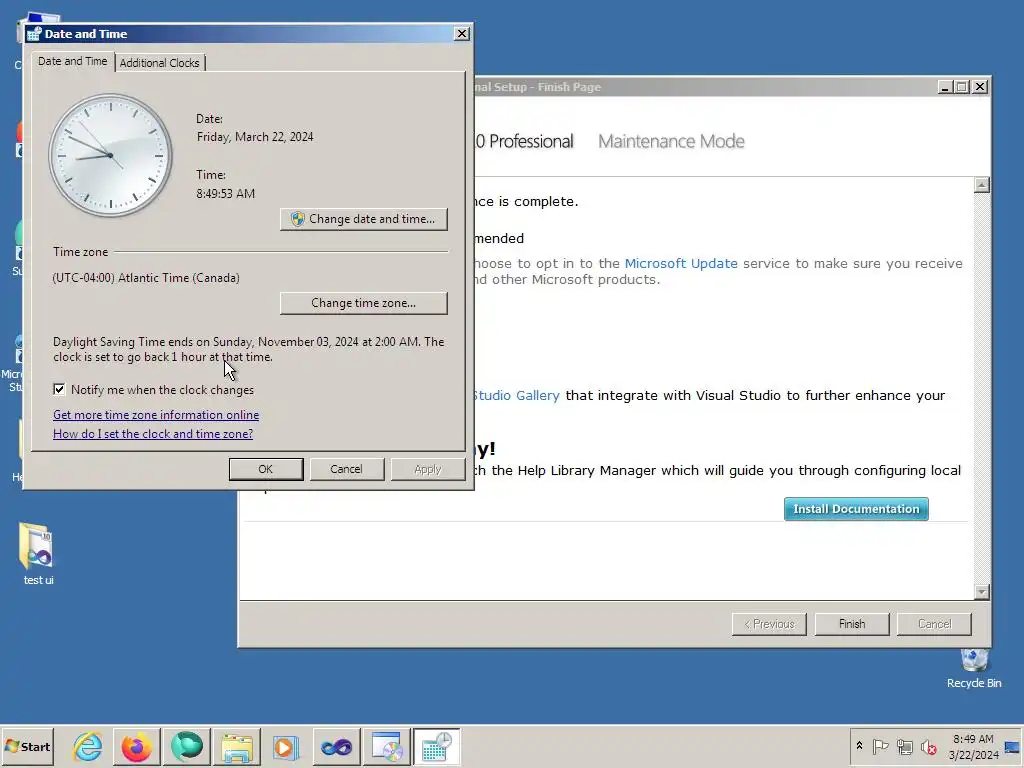The image size is (1024, 768).
Task: Click the Date and Time title bar icon
Action: click(x=35, y=33)
